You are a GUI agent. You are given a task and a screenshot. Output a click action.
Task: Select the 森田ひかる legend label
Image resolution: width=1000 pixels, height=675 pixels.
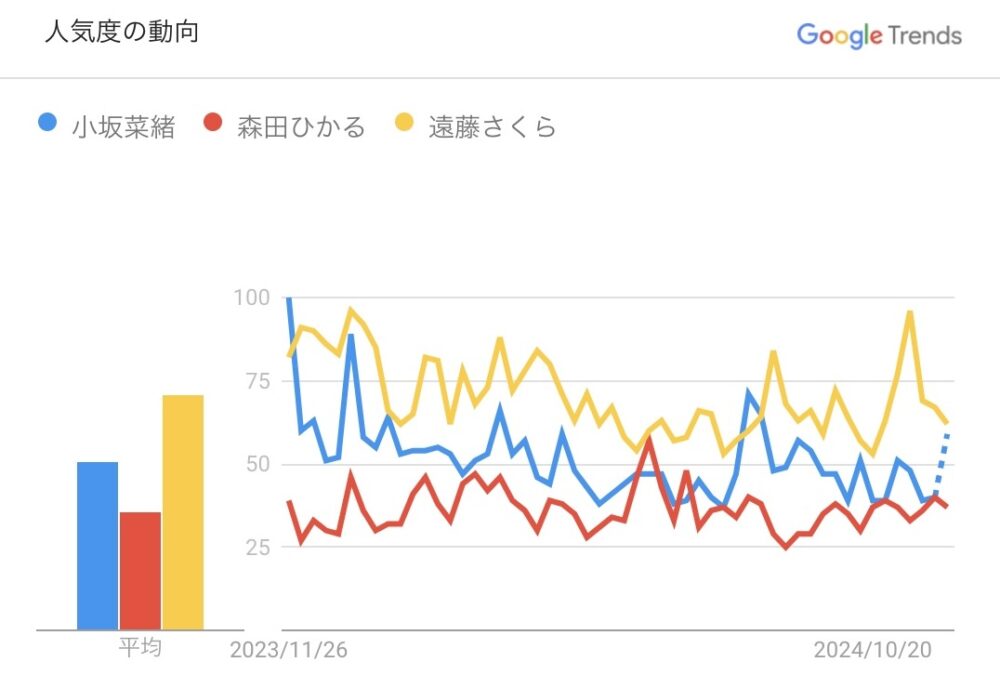pyautogui.click(x=301, y=127)
